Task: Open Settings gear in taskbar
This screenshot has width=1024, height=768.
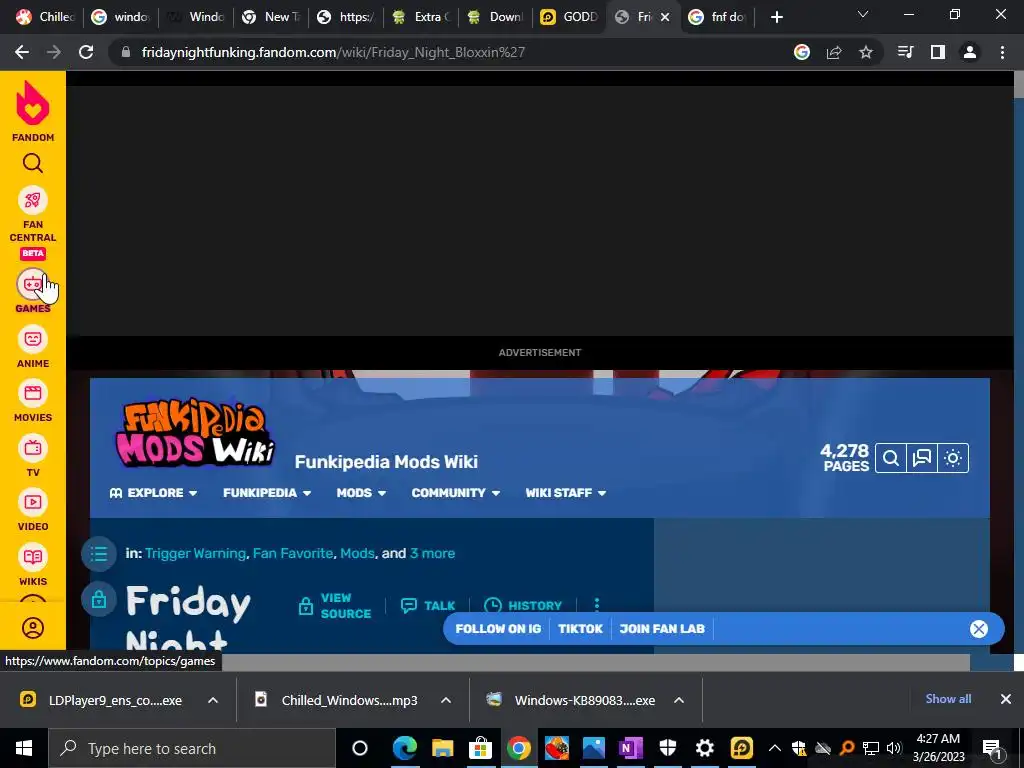Action: [x=704, y=748]
